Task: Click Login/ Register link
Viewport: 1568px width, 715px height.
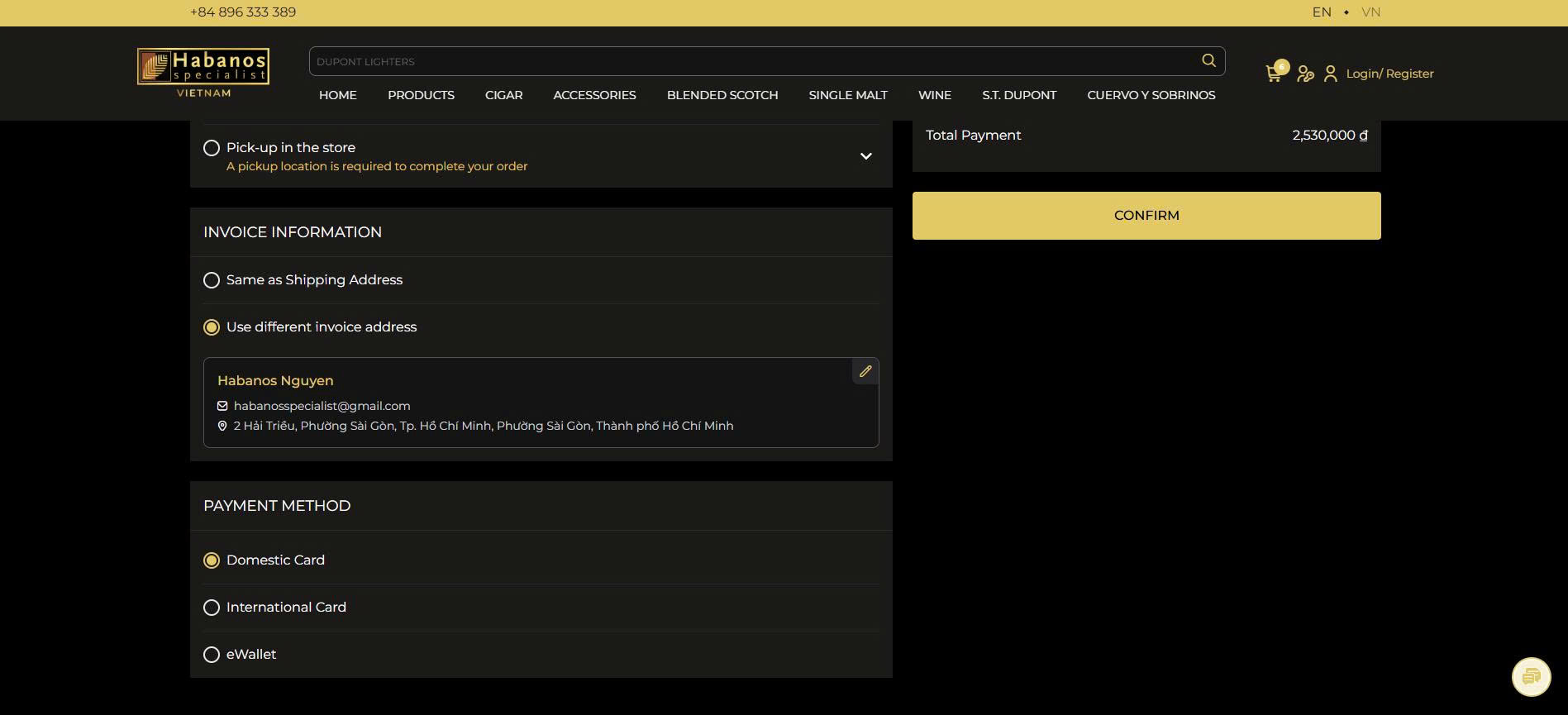Action: pyautogui.click(x=1389, y=74)
